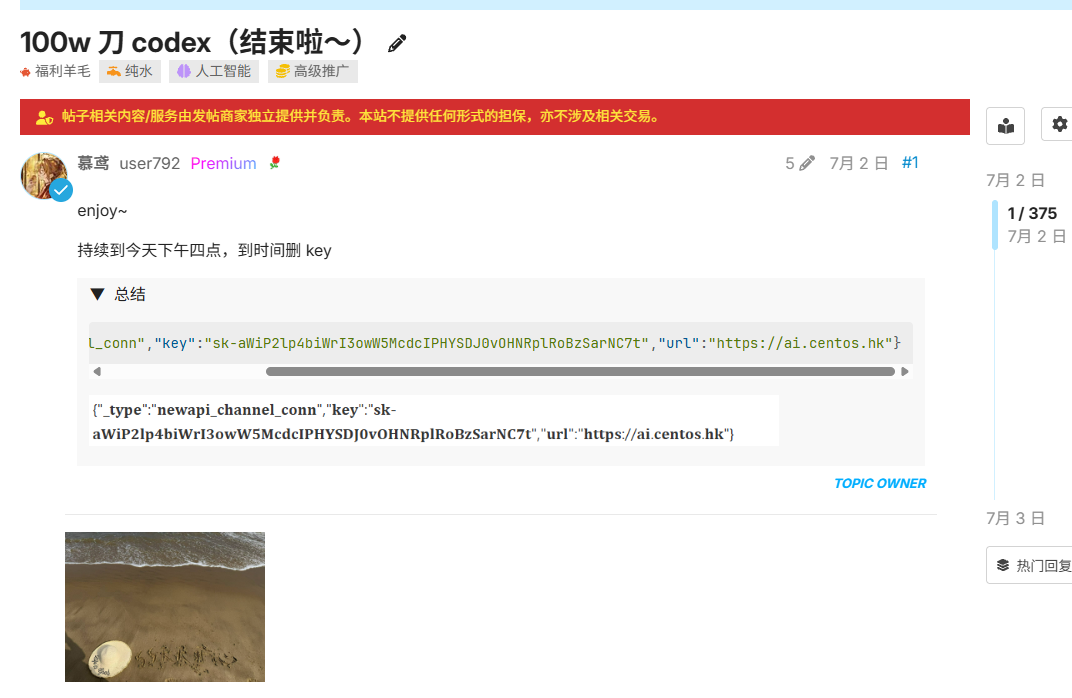Jump to the timeline end date 7月 3 日
Viewport: 1072px width, 698px height.
[1015, 518]
